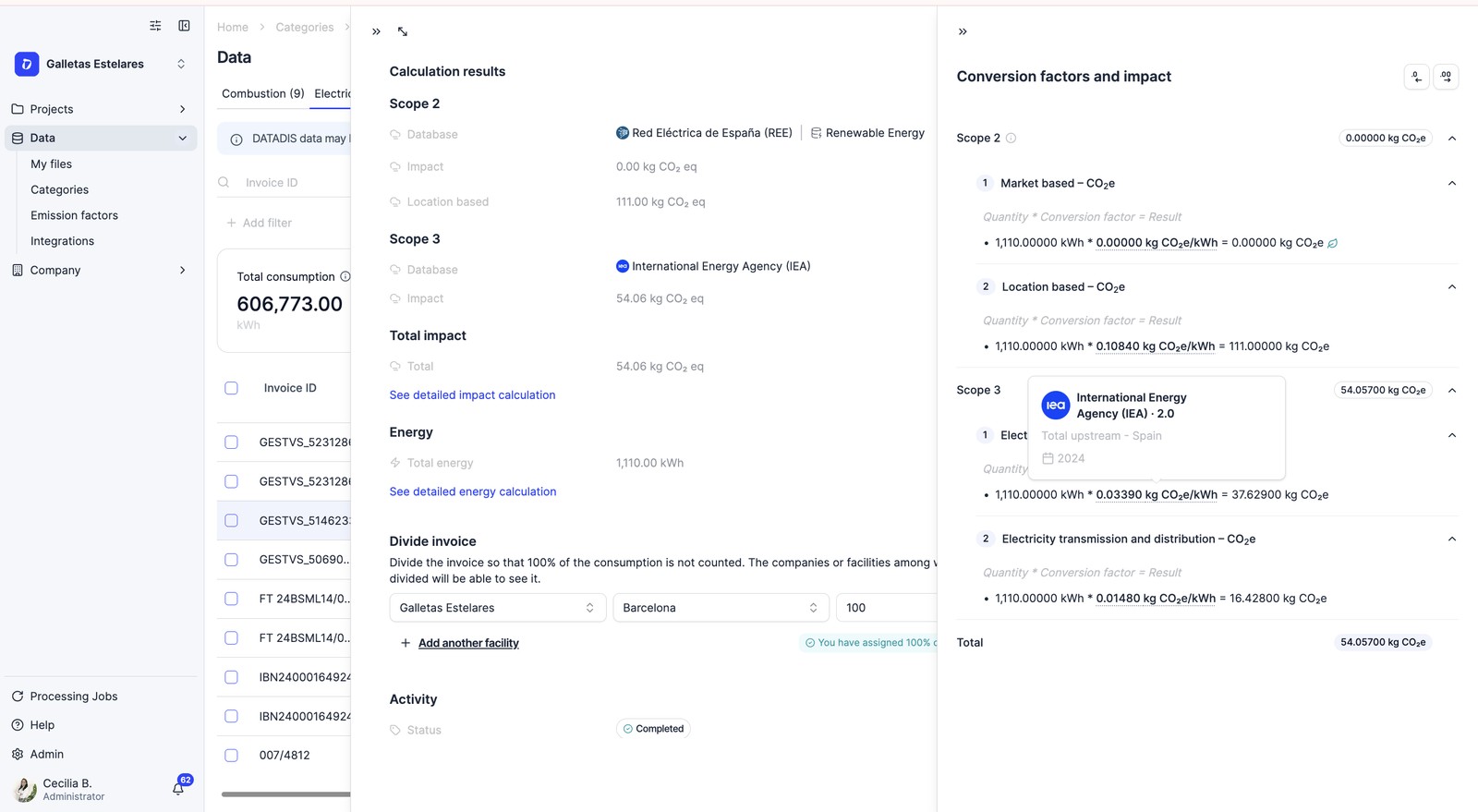Open See detailed energy calculation link
Viewport: 1478px width, 812px height.
[x=473, y=491]
